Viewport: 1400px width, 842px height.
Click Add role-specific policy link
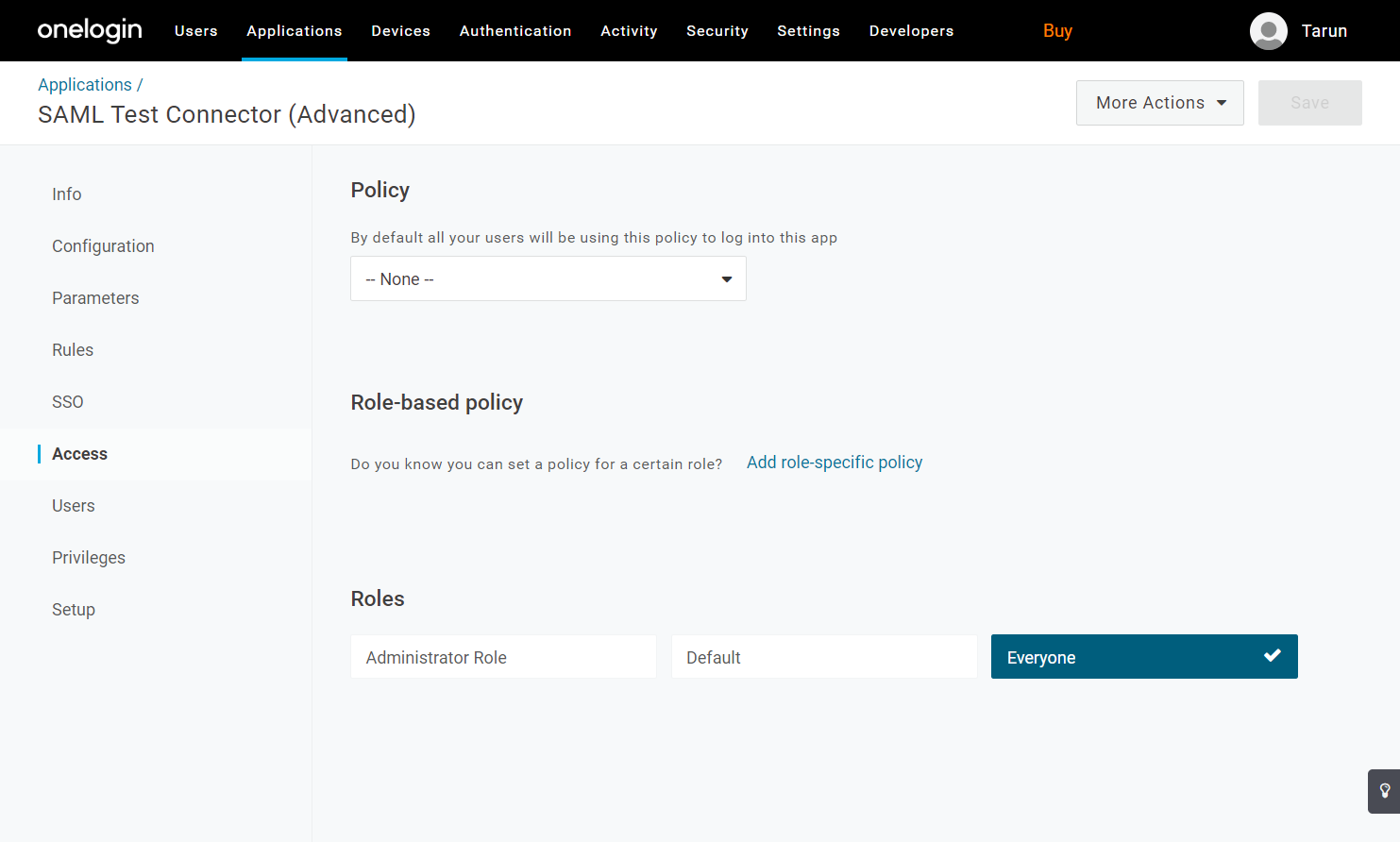[x=834, y=463]
